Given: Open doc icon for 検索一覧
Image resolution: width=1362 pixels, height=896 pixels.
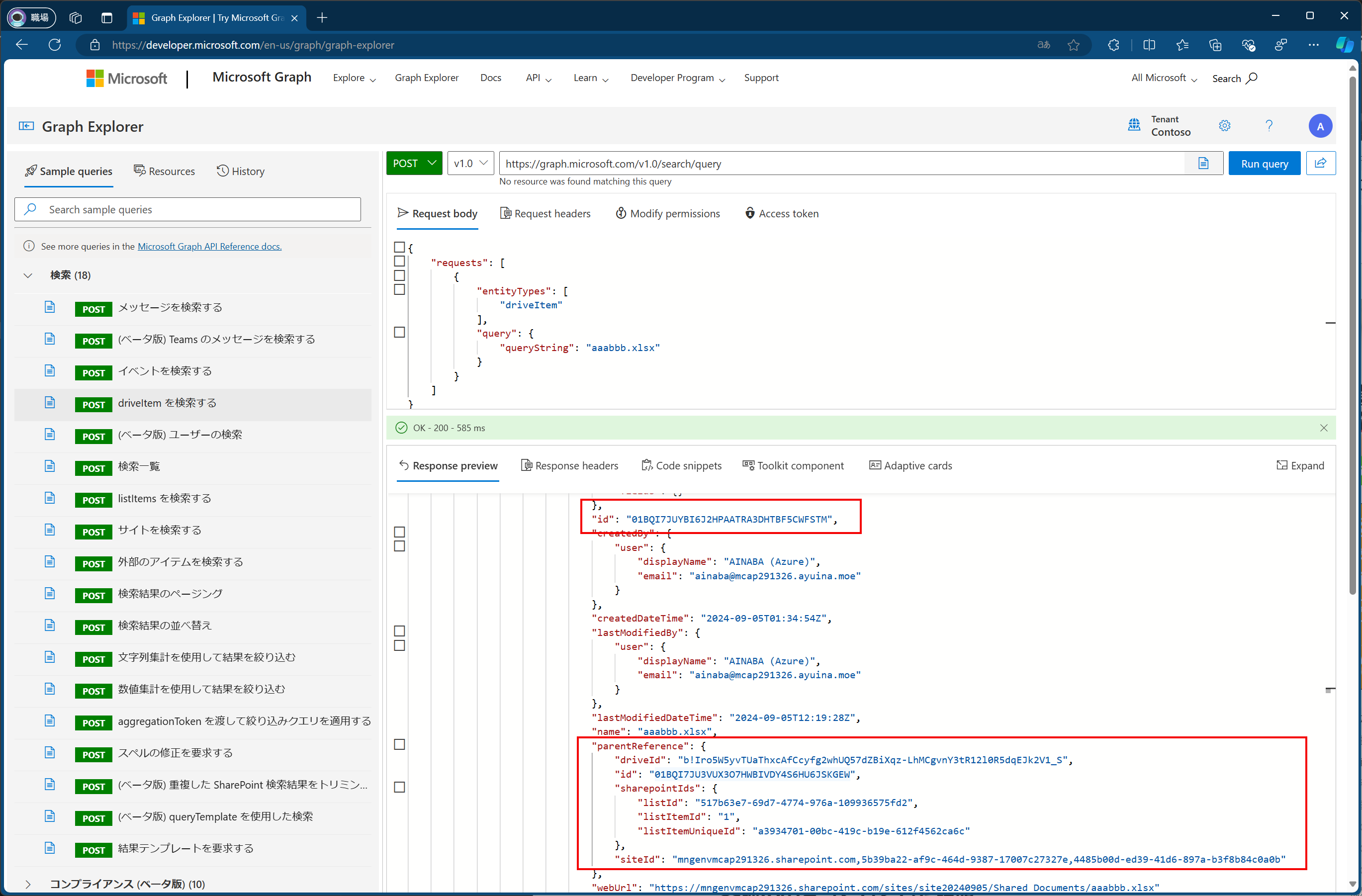Looking at the screenshot, I should (50, 466).
